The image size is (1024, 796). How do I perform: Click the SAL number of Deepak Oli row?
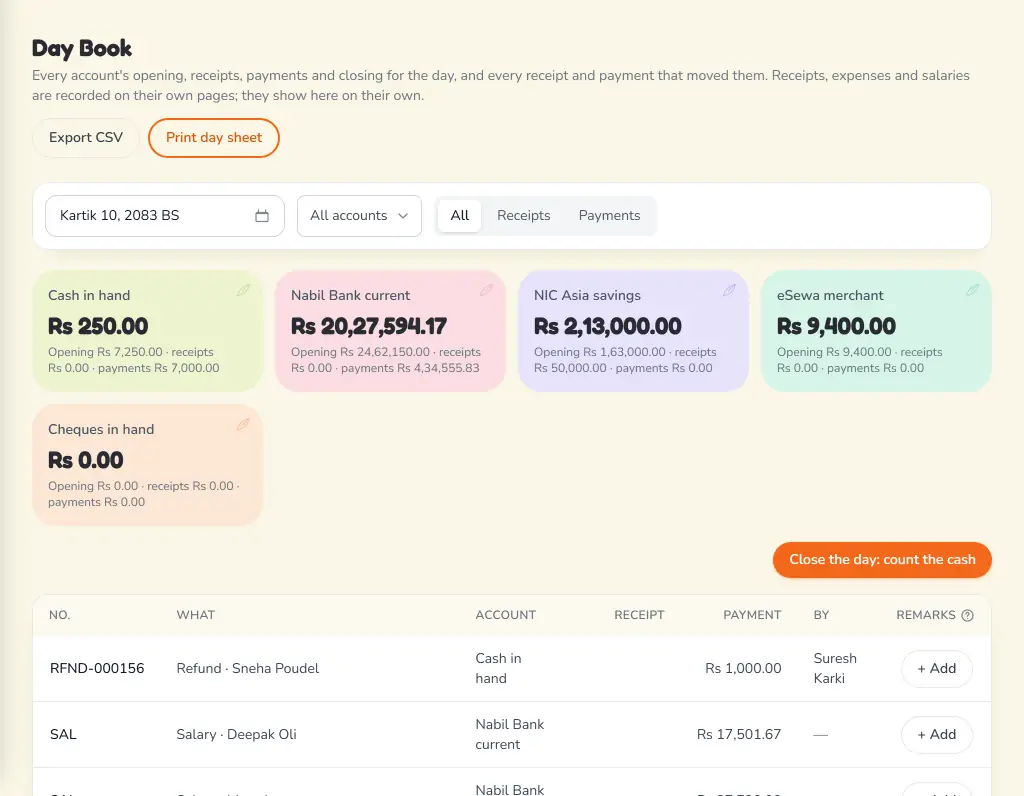(63, 735)
